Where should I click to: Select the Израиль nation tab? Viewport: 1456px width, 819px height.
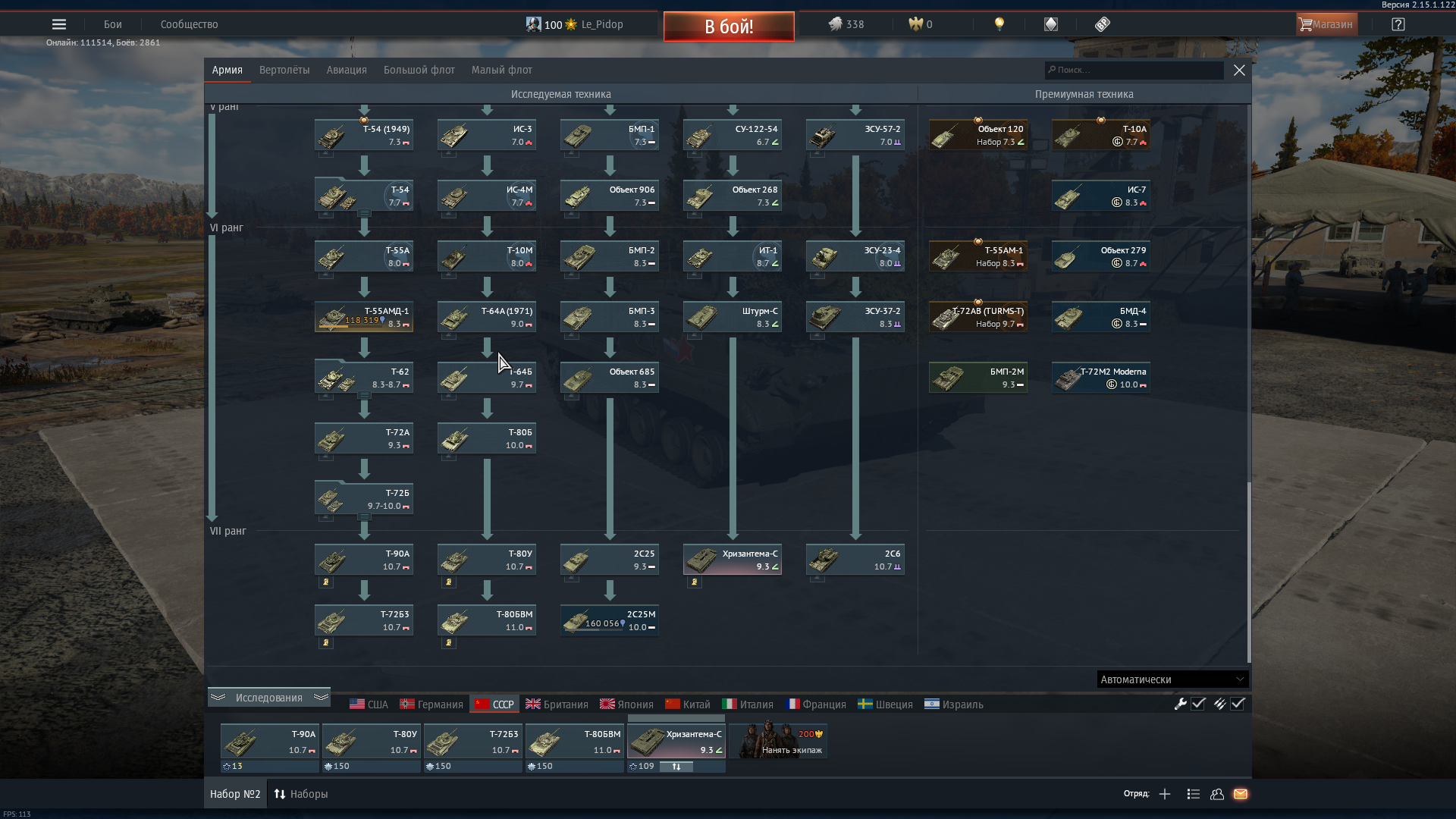coord(954,704)
